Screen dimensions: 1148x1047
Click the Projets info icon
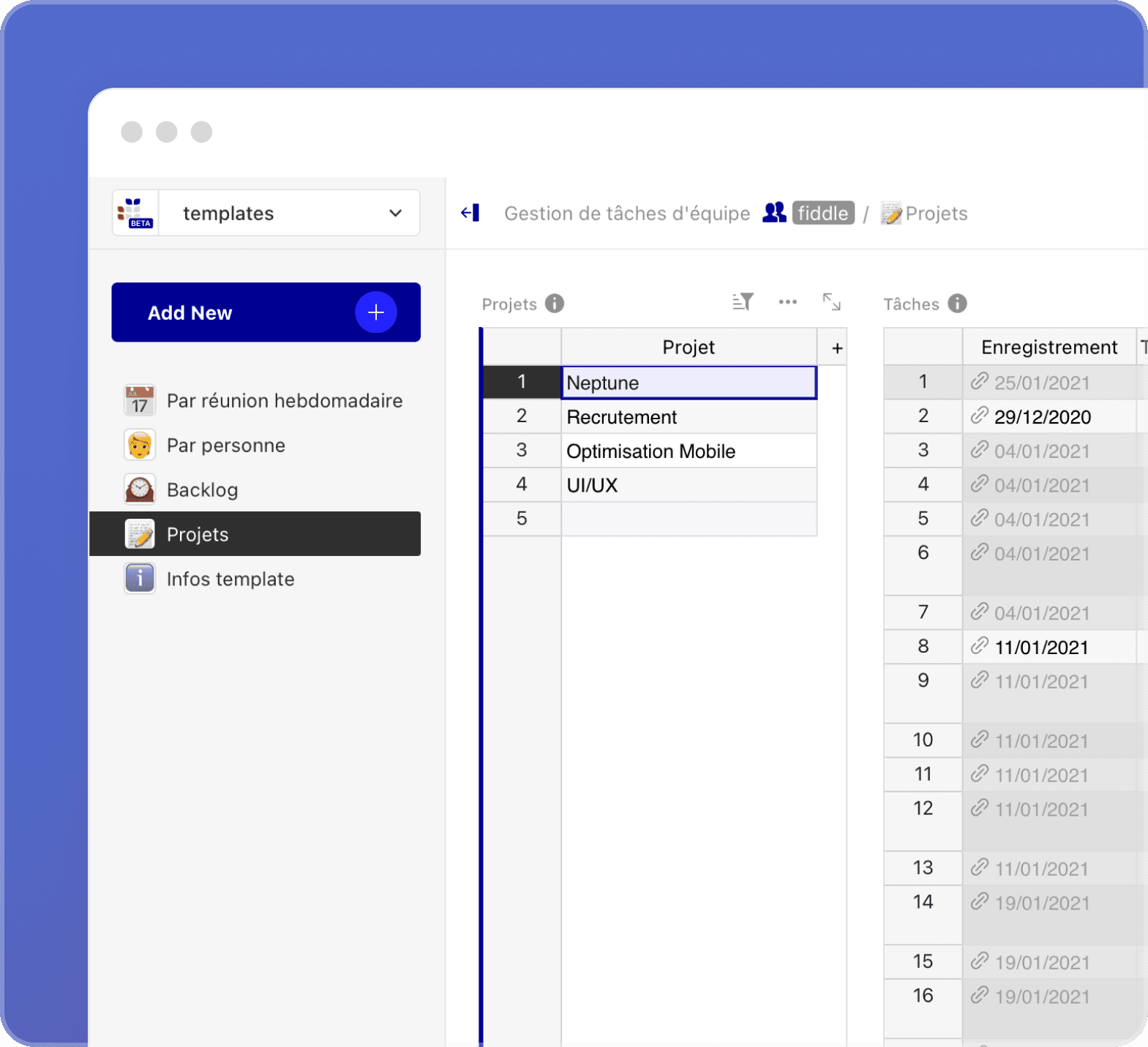(555, 304)
